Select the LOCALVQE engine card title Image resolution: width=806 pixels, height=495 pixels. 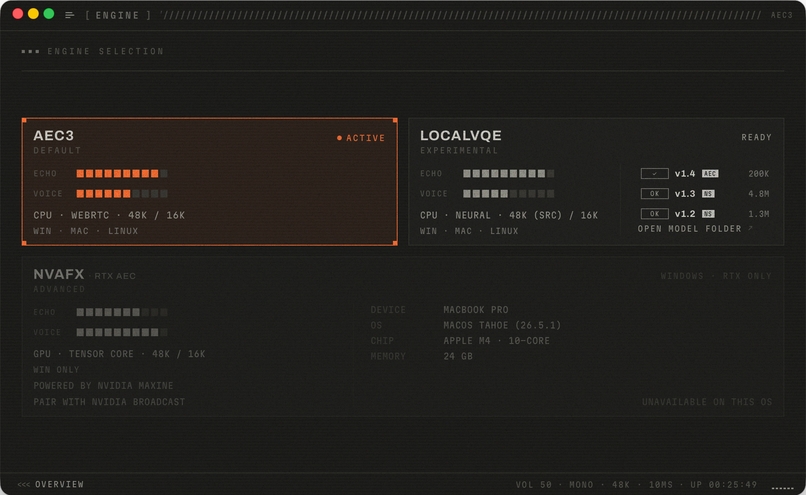(x=461, y=135)
